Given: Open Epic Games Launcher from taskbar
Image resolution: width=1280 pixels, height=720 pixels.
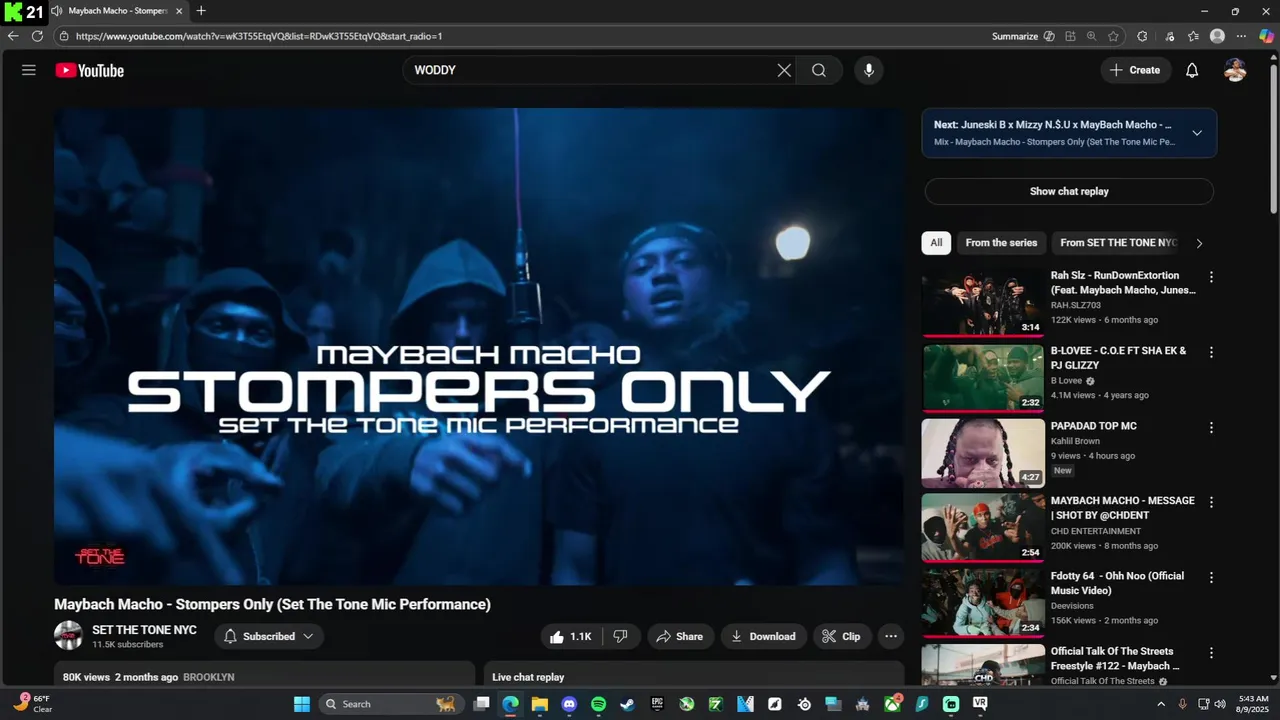Looking at the screenshot, I should click(x=657, y=704).
